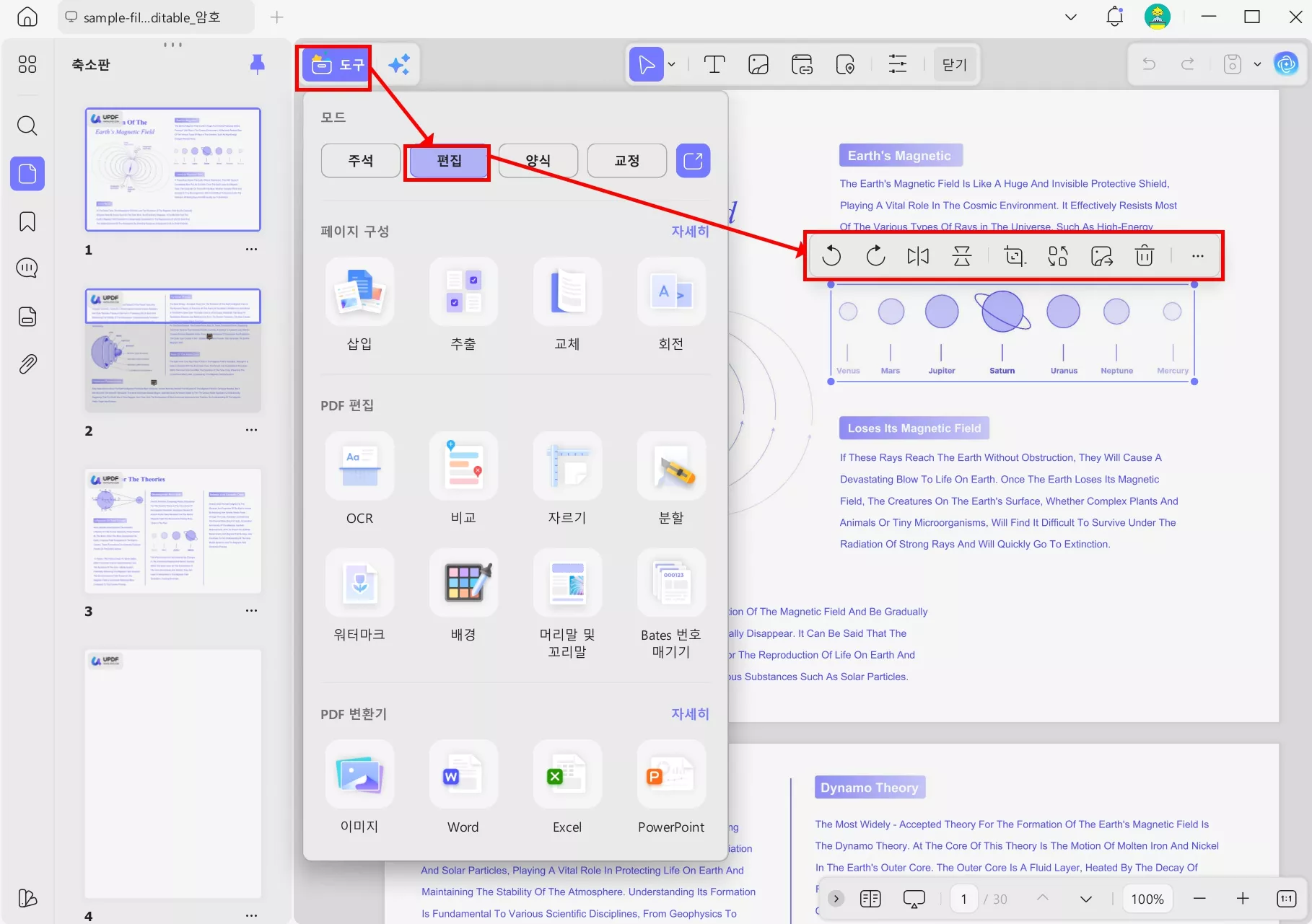Open 회전 (Rotate) page tool
The height and width of the screenshot is (924, 1312).
point(671,305)
